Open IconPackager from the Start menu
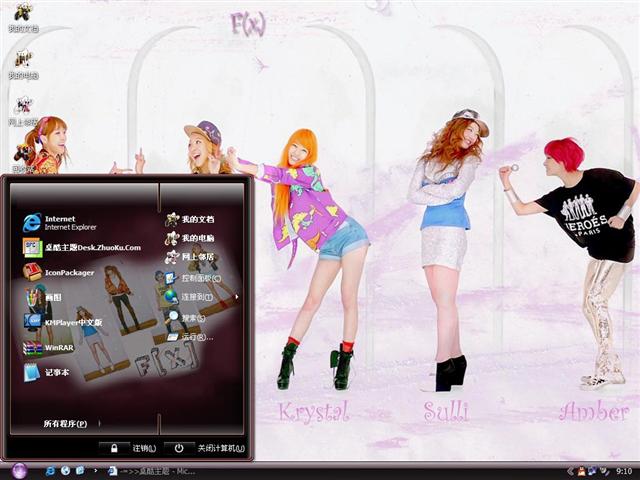 point(59,272)
